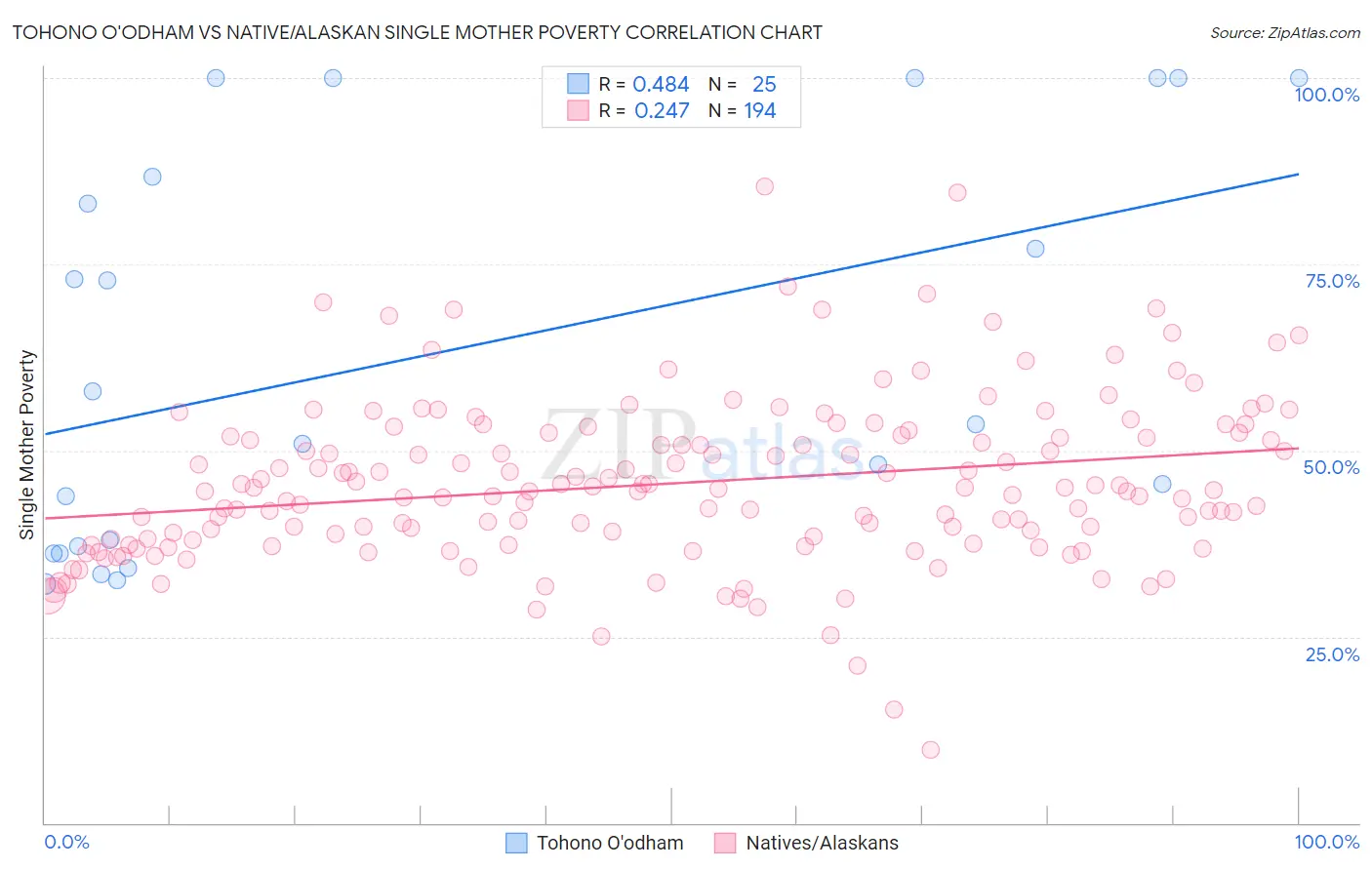The image size is (1372, 870).
Task: Click the 100.0% y-axis label
Action: click(x=1326, y=95)
